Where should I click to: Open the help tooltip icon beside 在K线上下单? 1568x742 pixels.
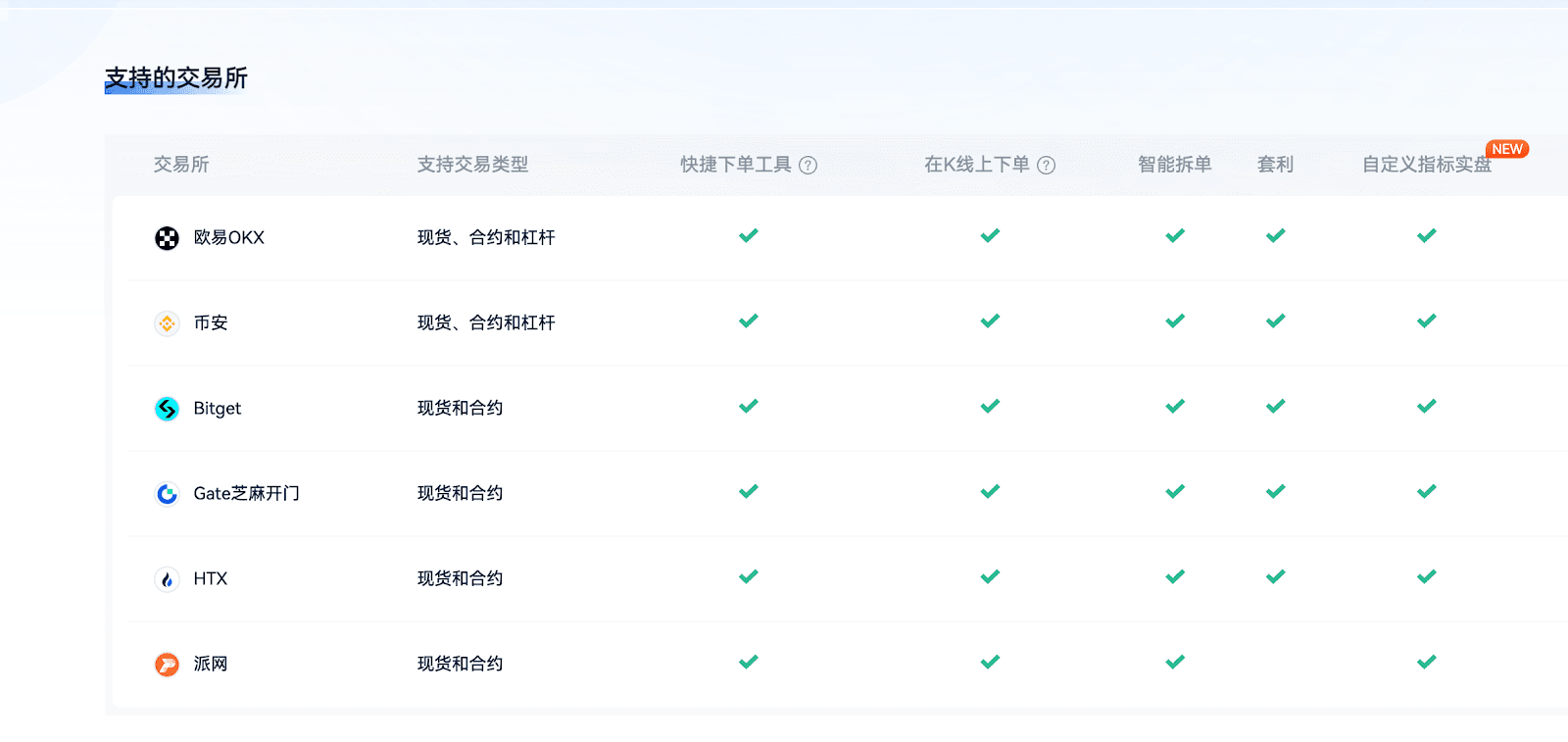pyautogui.click(x=1047, y=166)
